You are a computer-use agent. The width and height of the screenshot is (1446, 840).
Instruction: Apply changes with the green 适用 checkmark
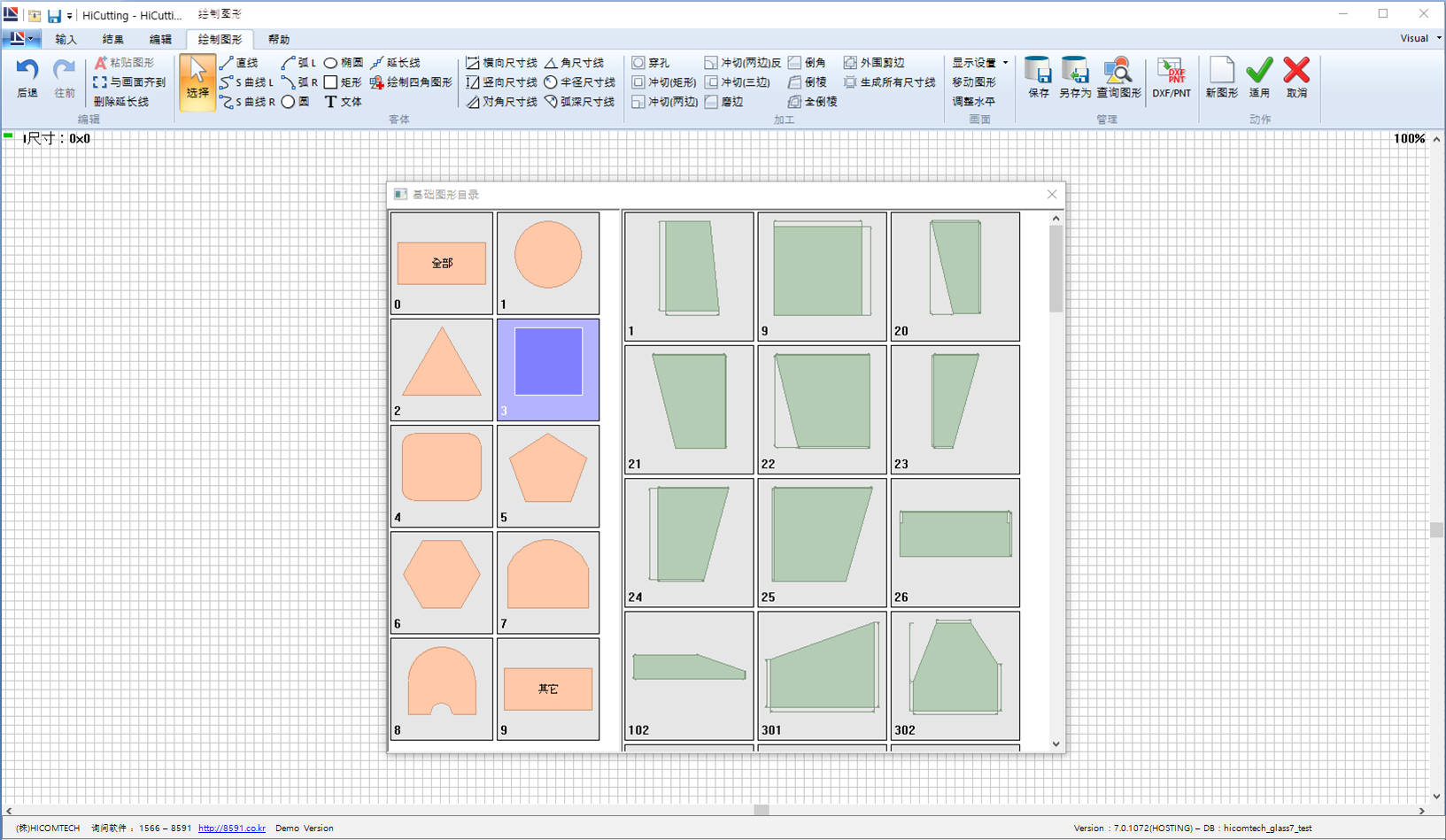pyautogui.click(x=1259, y=77)
